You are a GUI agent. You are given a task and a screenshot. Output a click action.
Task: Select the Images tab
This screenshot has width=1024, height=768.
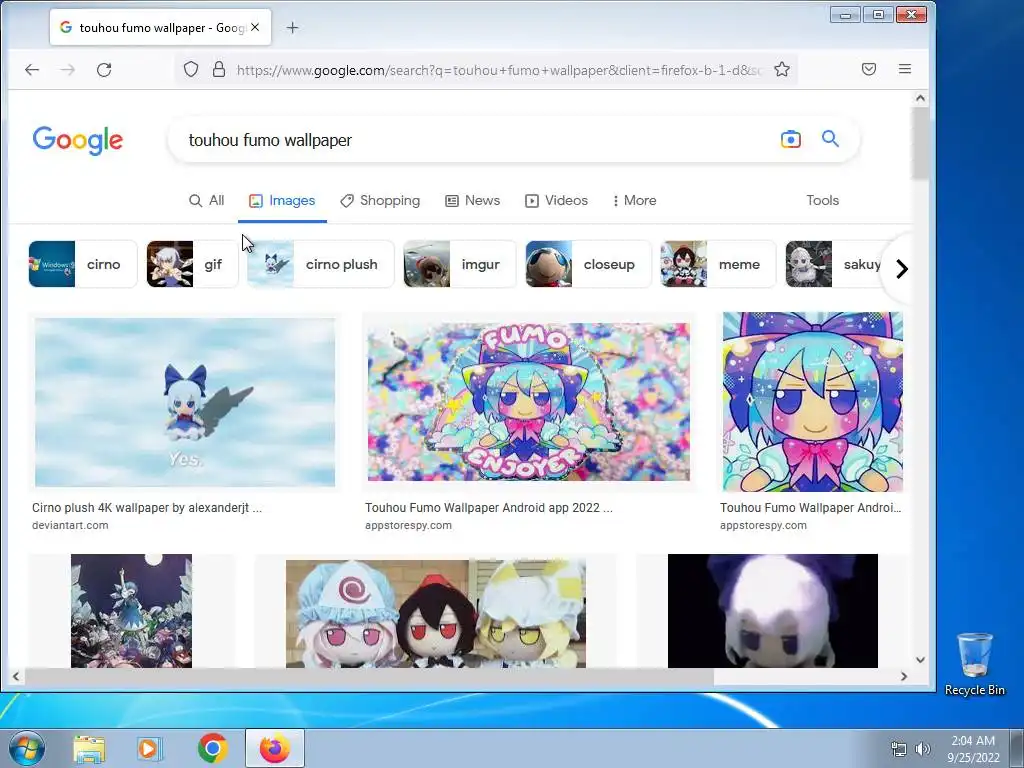click(x=282, y=200)
